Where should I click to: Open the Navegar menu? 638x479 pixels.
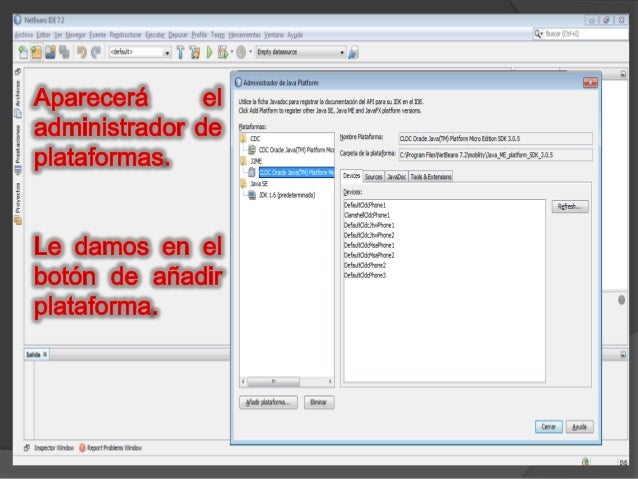tap(75, 35)
